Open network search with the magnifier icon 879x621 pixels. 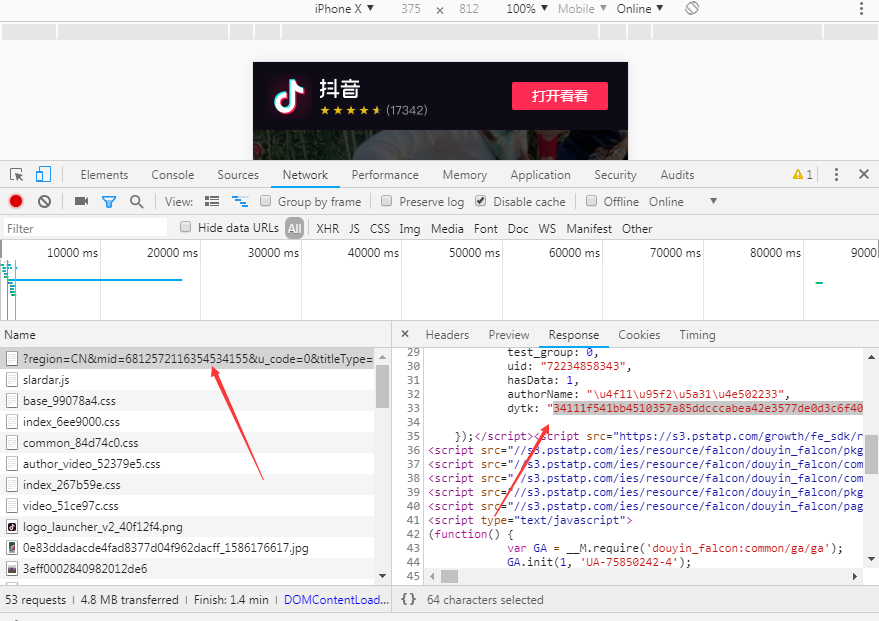(136, 201)
